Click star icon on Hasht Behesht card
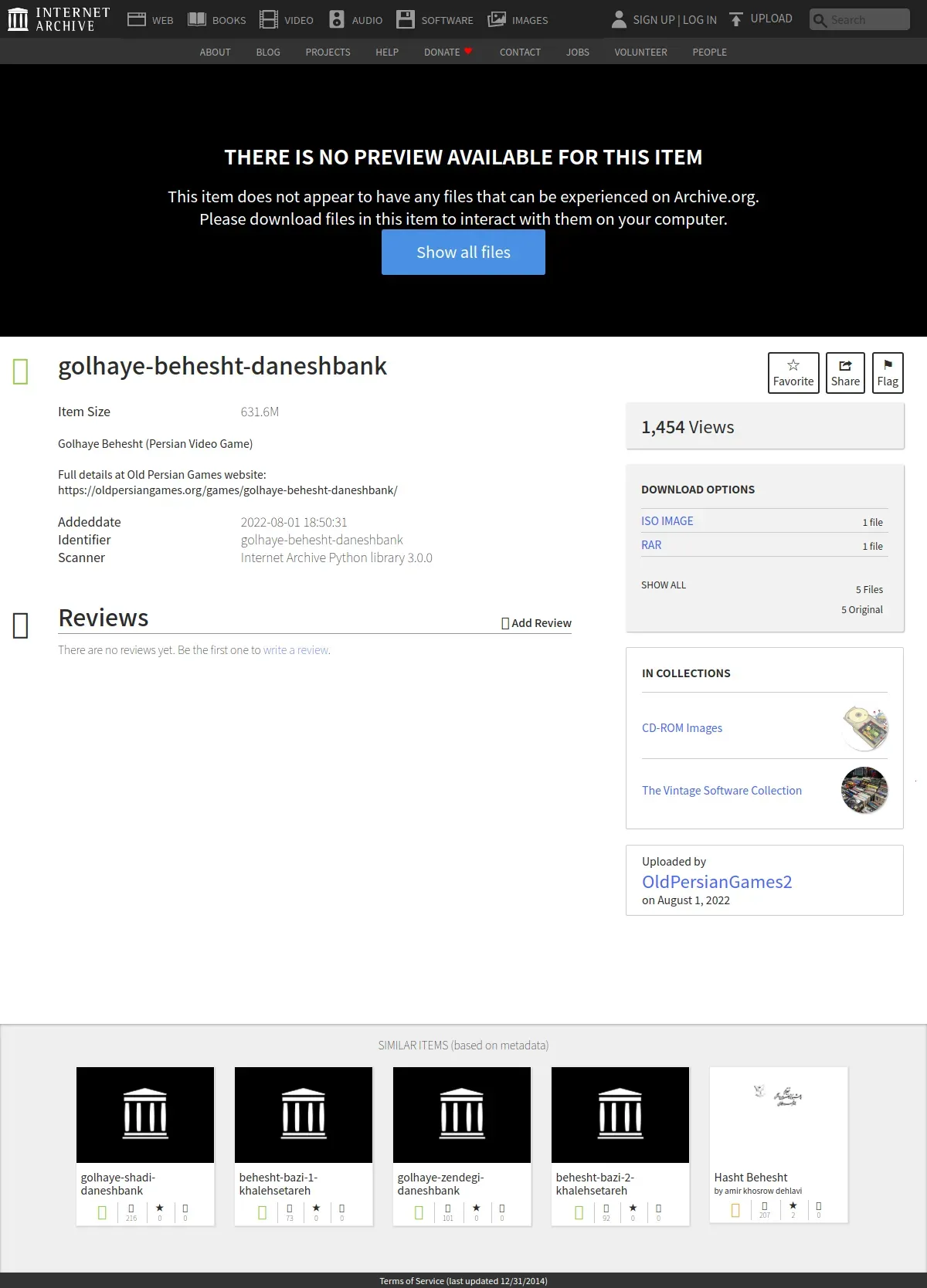This screenshot has width=927, height=1288. pos(793,1206)
